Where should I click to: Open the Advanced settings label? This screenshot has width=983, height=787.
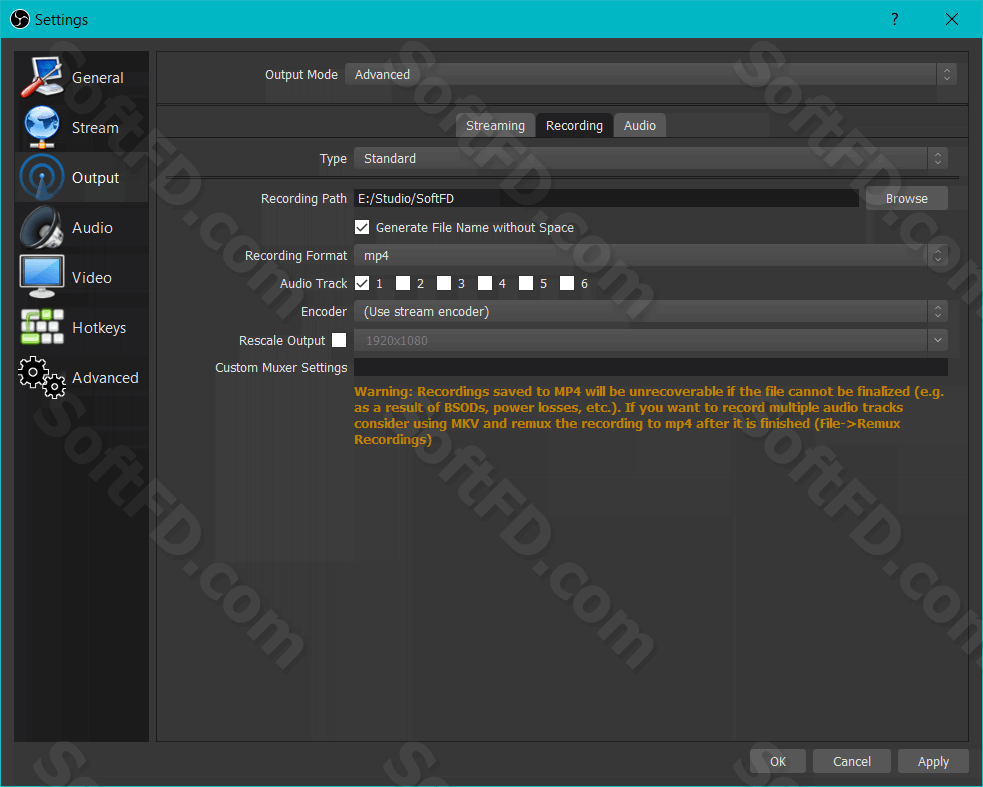coord(105,378)
